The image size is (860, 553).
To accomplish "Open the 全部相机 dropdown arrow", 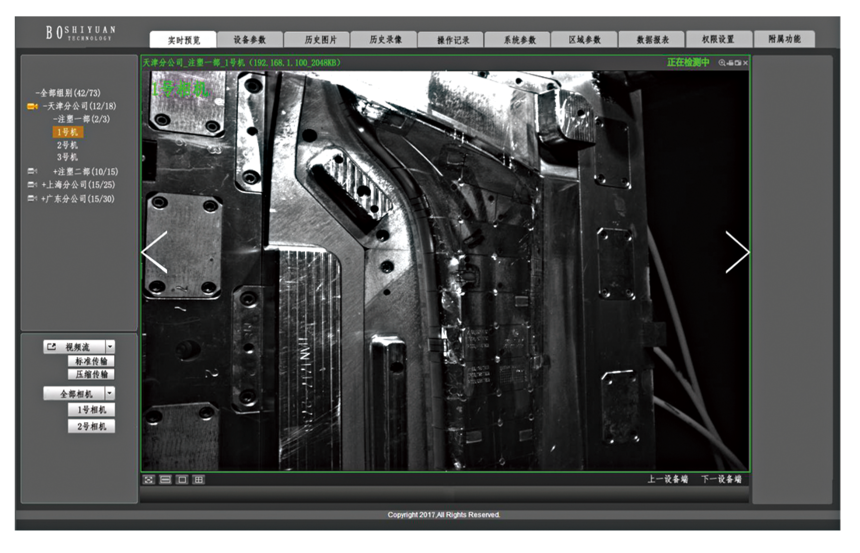I will (110, 393).
